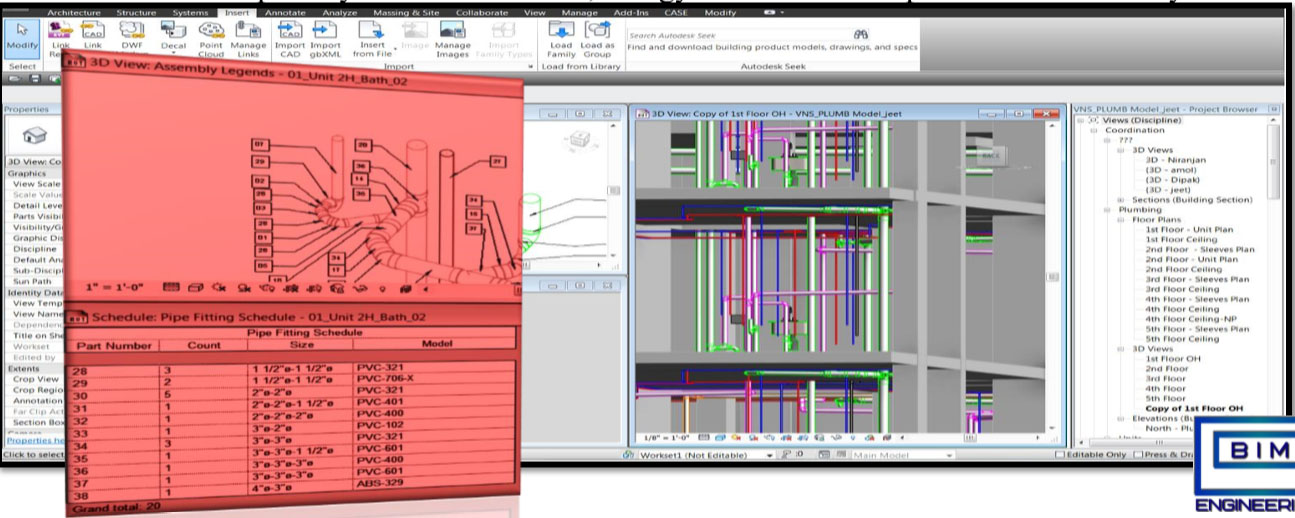This screenshot has width=1295, height=518.
Task: Open the Manage ribbon tab
Action: click(x=580, y=12)
